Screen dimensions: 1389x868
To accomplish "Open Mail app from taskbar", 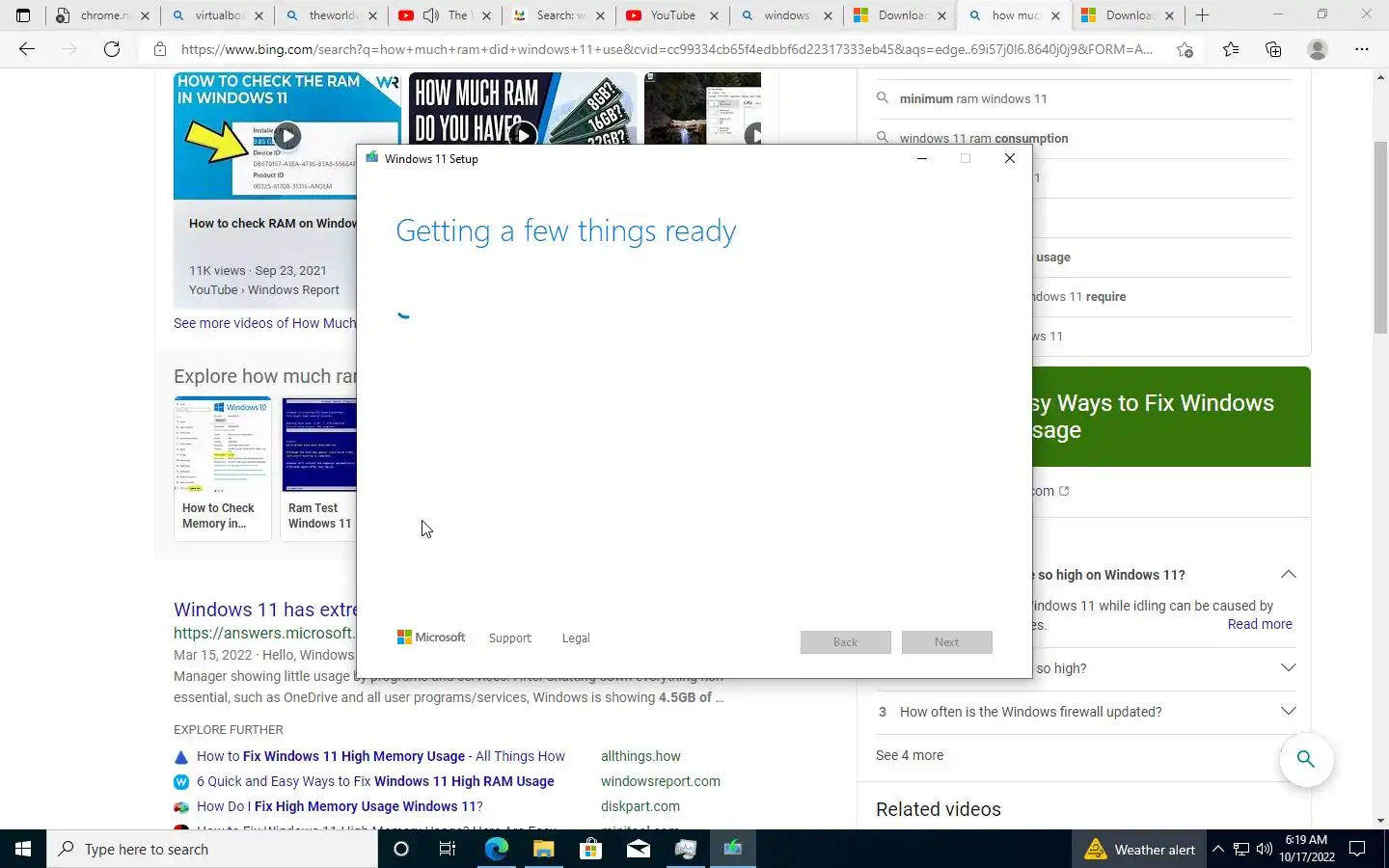I will tap(638, 849).
